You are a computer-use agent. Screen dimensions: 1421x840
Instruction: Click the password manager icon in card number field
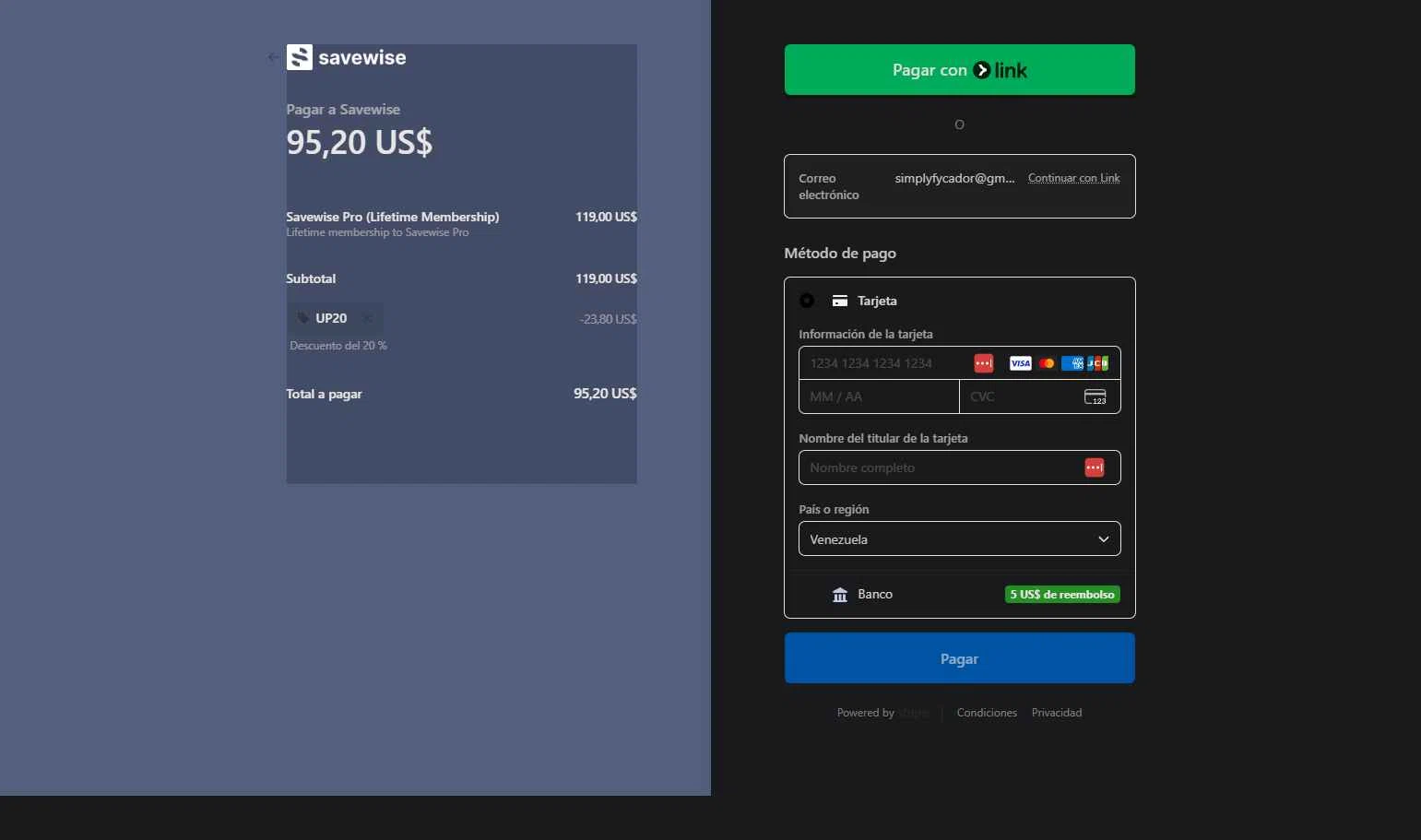[984, 363]
